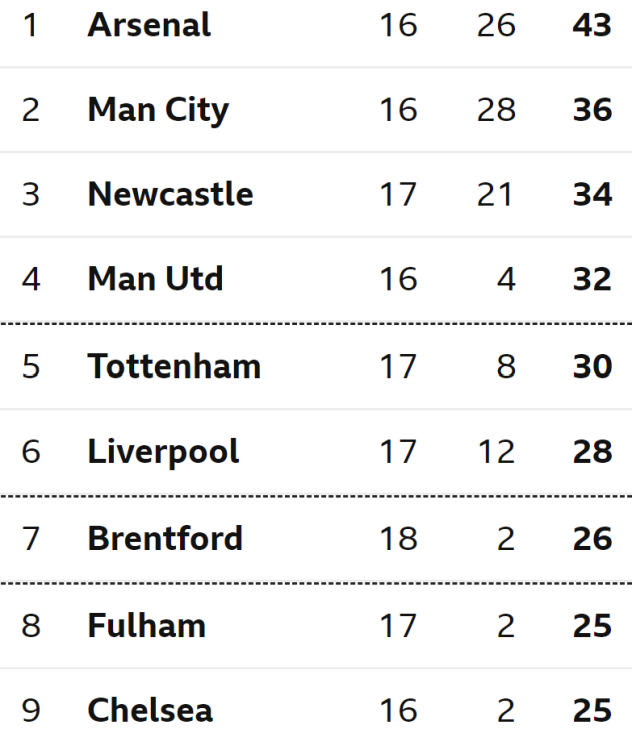Click the Chelsea team name
Viewport: 632px width, 750px height.
tap(150, 710)
